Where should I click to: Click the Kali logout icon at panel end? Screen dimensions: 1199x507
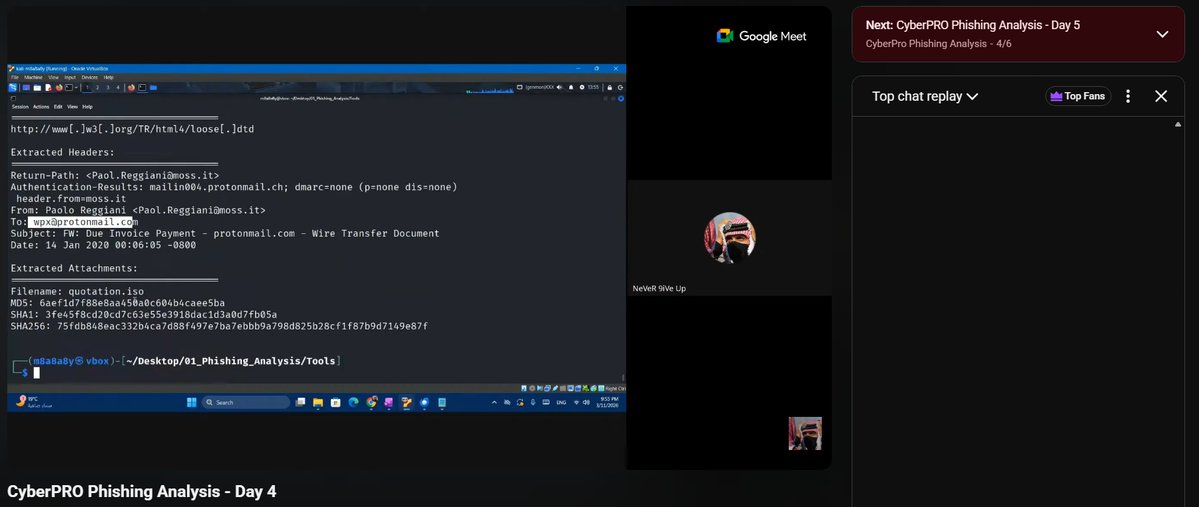click(x=620, y=87)
